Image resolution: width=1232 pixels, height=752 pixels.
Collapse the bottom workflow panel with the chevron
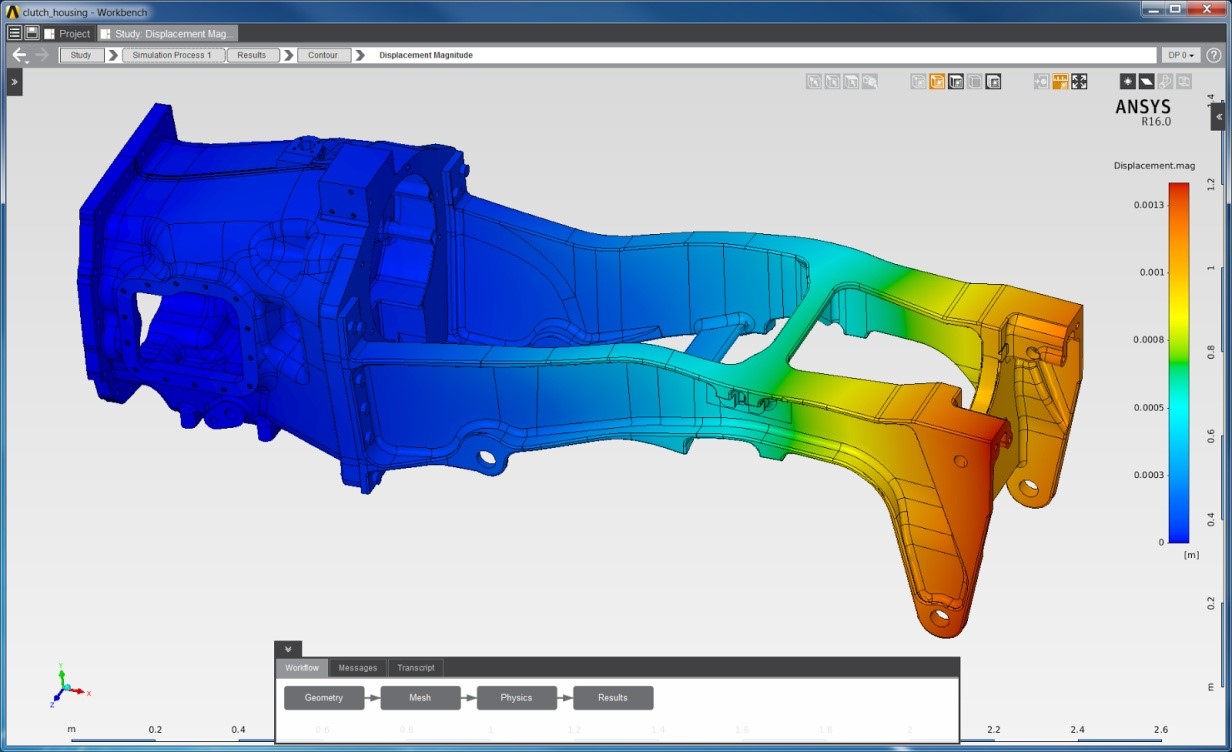pos(288,649)
